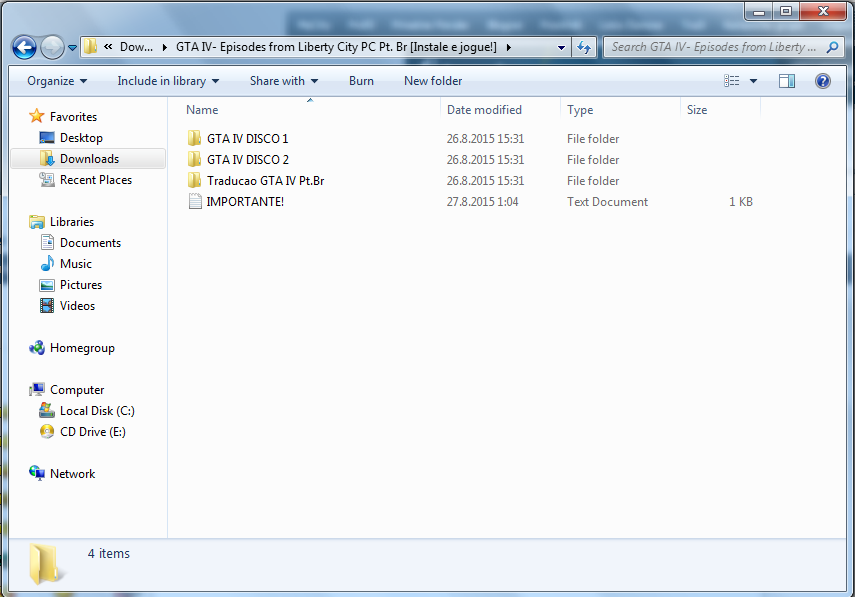Select Traducao GTA IV Pt.Br folder icon
855x597 pixels.
pyautogui.click(x=194, y=180)
